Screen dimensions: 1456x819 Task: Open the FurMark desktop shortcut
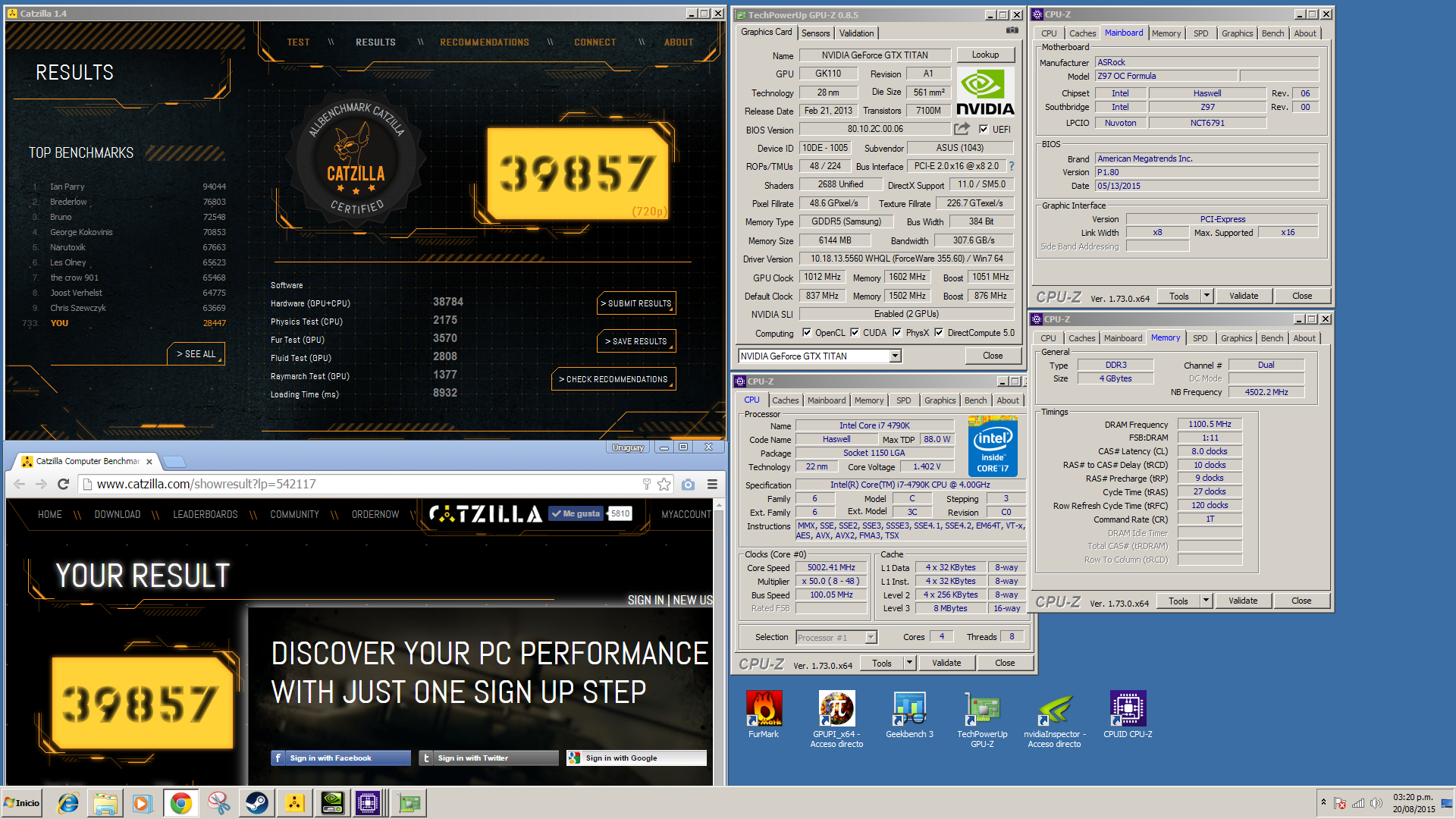point(764,714)
